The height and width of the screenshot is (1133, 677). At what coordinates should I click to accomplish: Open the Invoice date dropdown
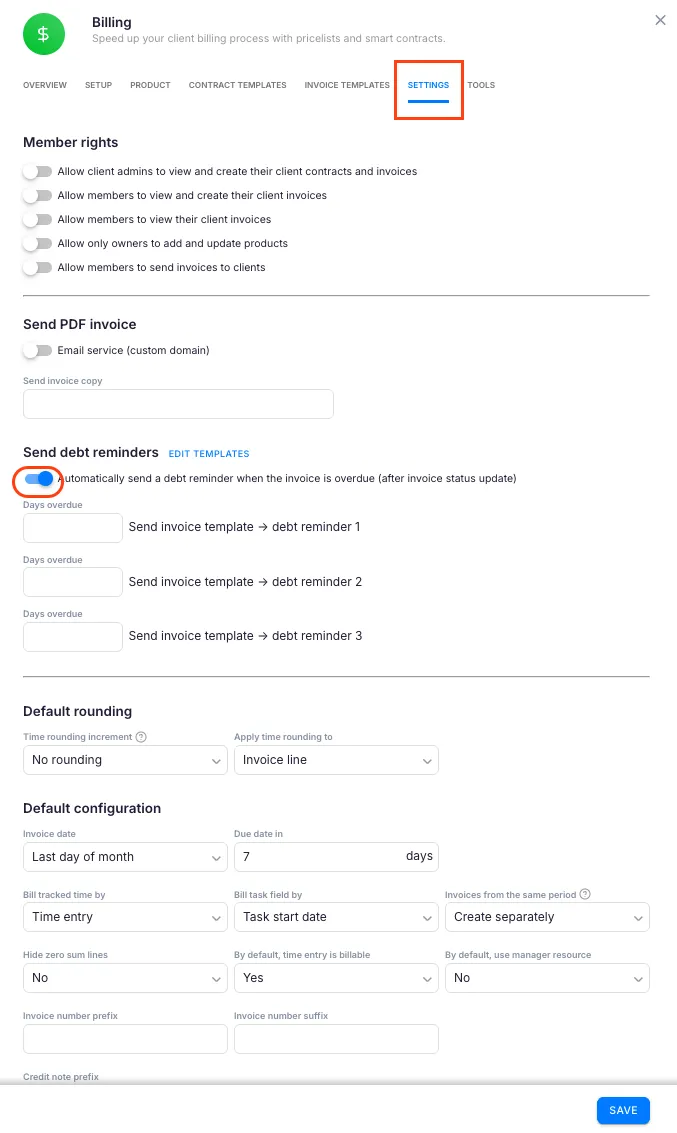tap(124, 856)
